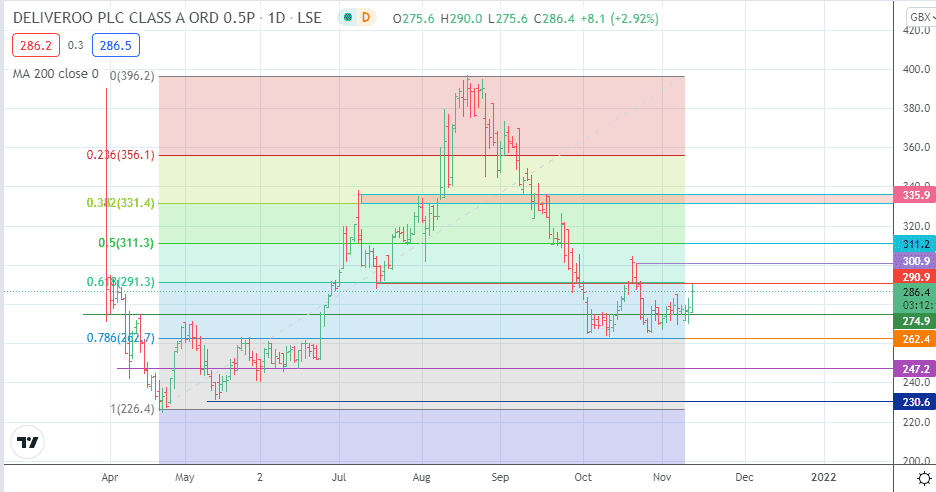Click the Fibonacci 0(396.2) level label
The height and width of the screenshot is (492, 936).
[132, 76]
